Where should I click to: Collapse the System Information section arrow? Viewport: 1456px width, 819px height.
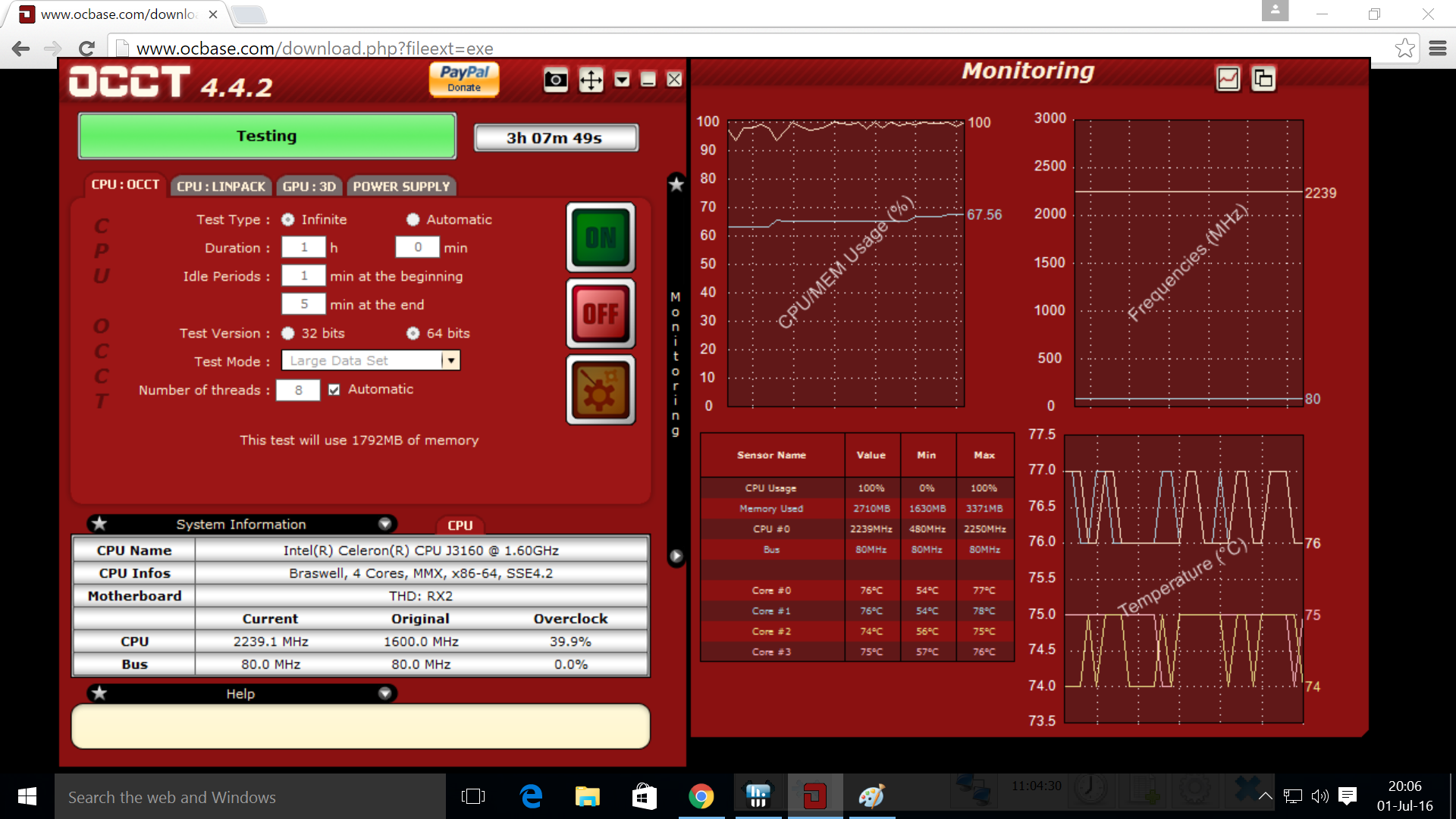385,523
